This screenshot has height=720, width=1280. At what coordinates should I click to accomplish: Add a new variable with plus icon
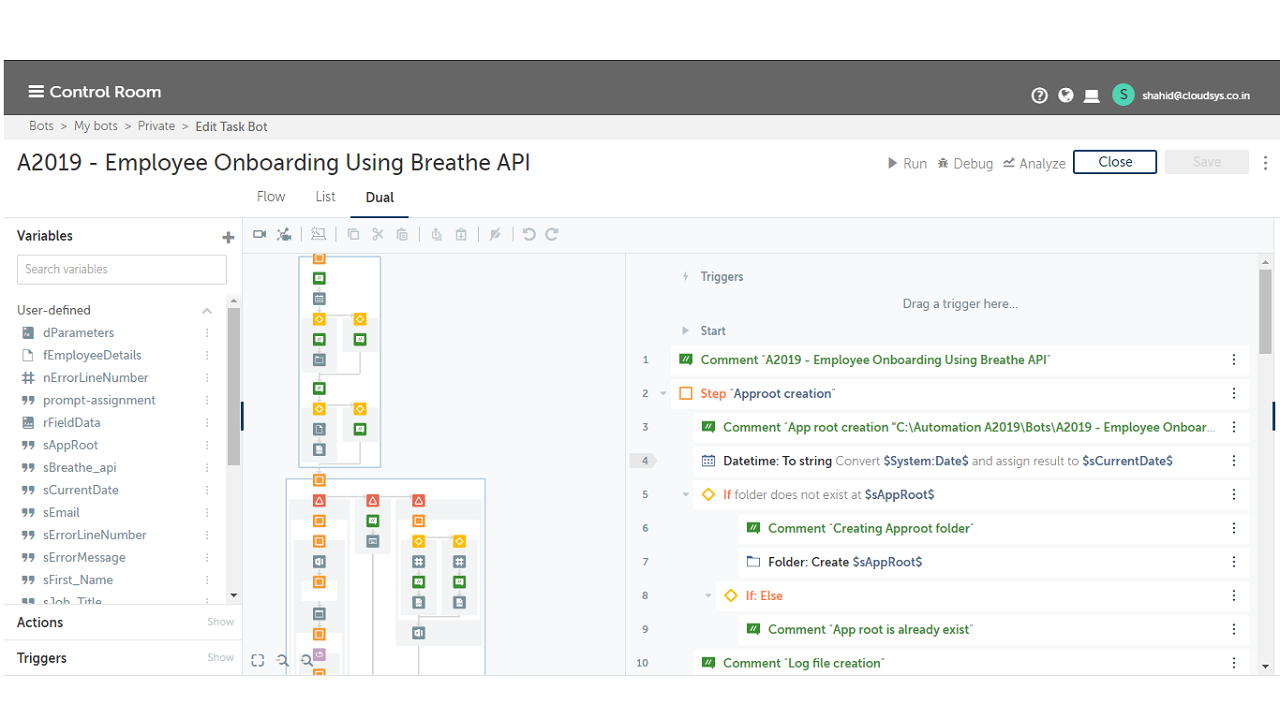click(228, 237)
